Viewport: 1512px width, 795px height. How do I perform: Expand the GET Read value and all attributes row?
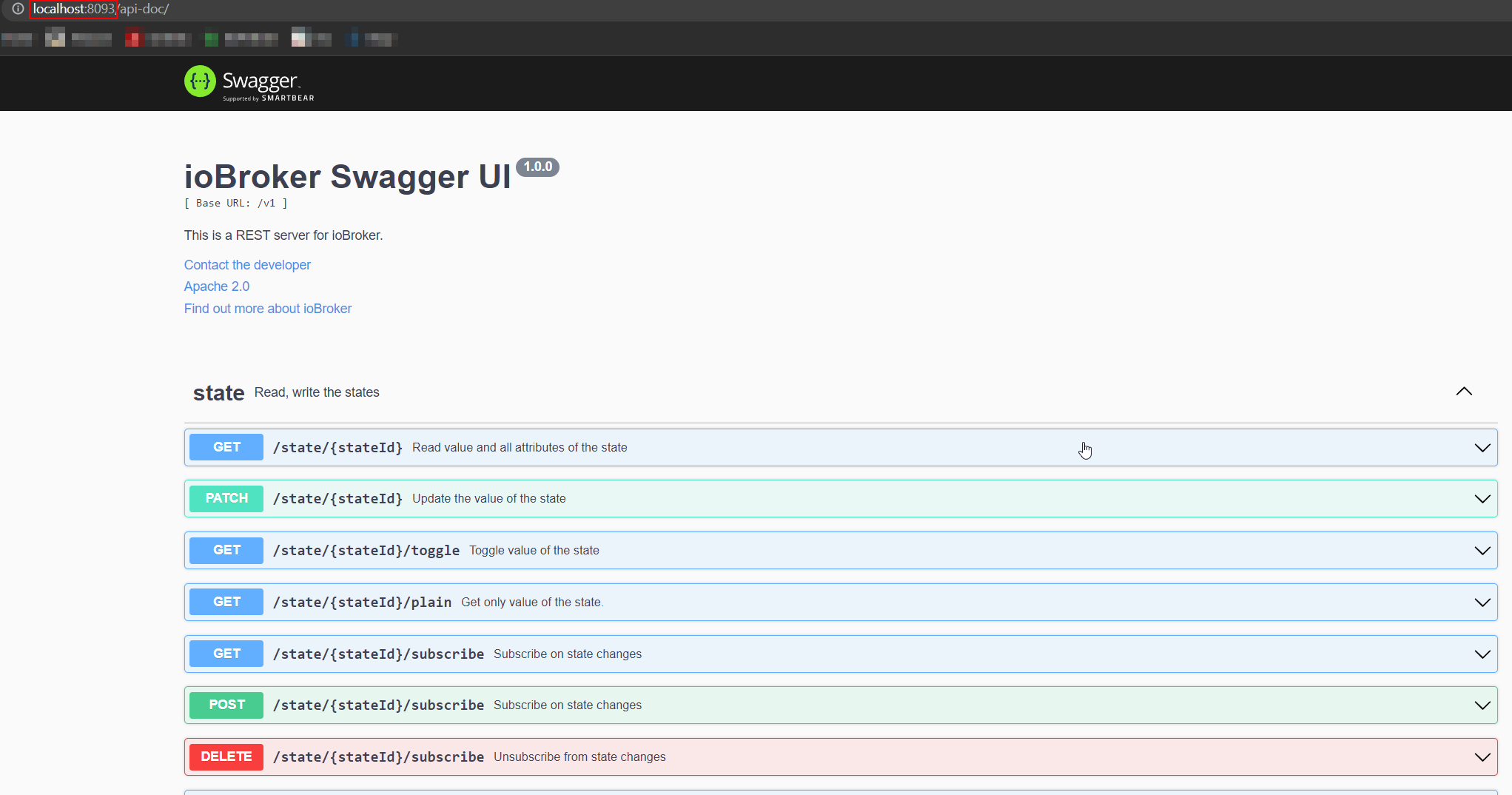click(x=1482, y=448)
